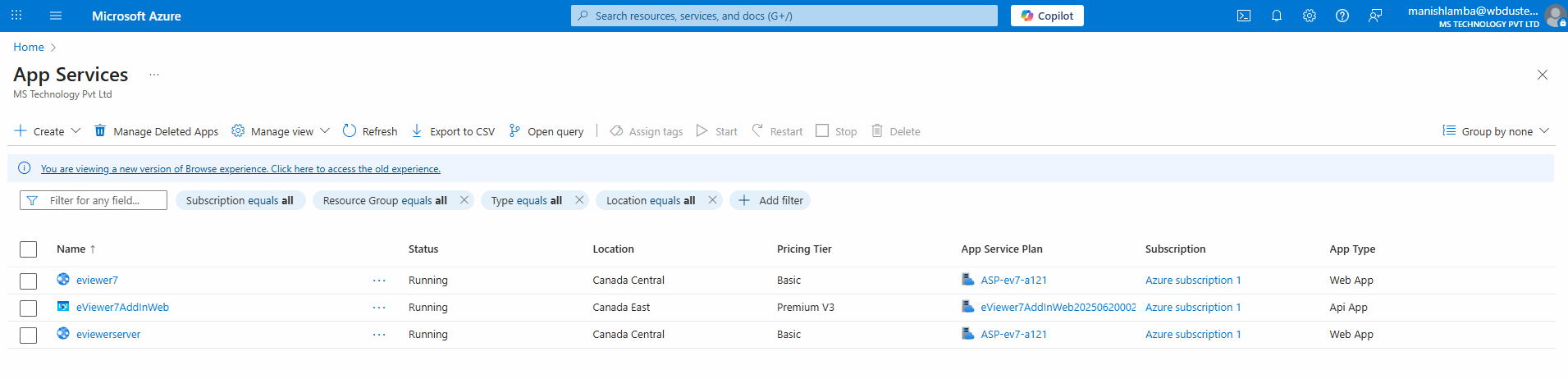Image resolution: width=1568 pixels, height=379 pixels.
Task: Click Premium V3 pricing tier cell
Action: pyautogui.click(x=806, y=307)
